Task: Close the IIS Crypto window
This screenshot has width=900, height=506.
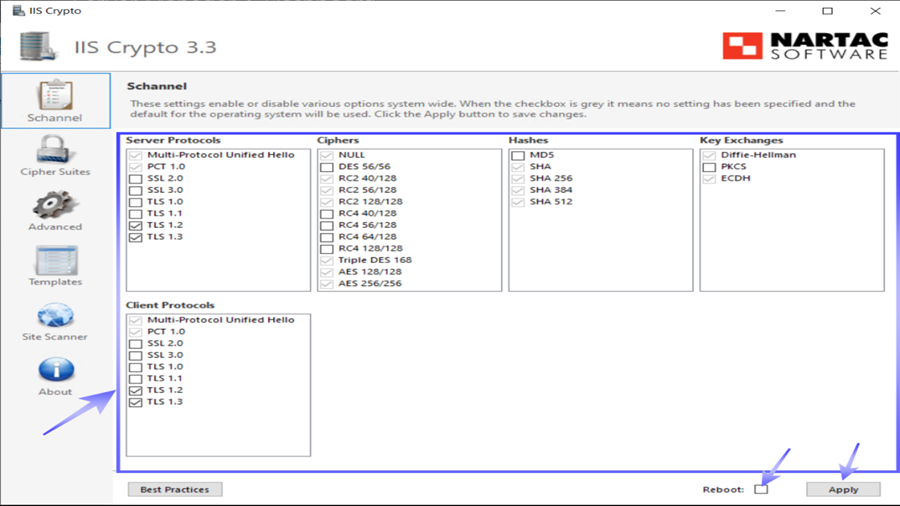Action: click(x=875, y=10)
